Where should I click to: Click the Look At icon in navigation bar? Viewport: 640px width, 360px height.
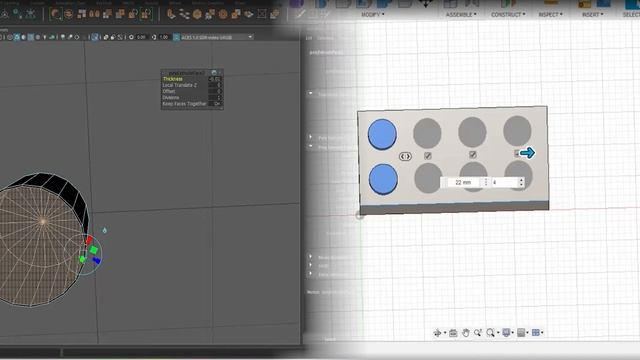(x=453, y=333)
